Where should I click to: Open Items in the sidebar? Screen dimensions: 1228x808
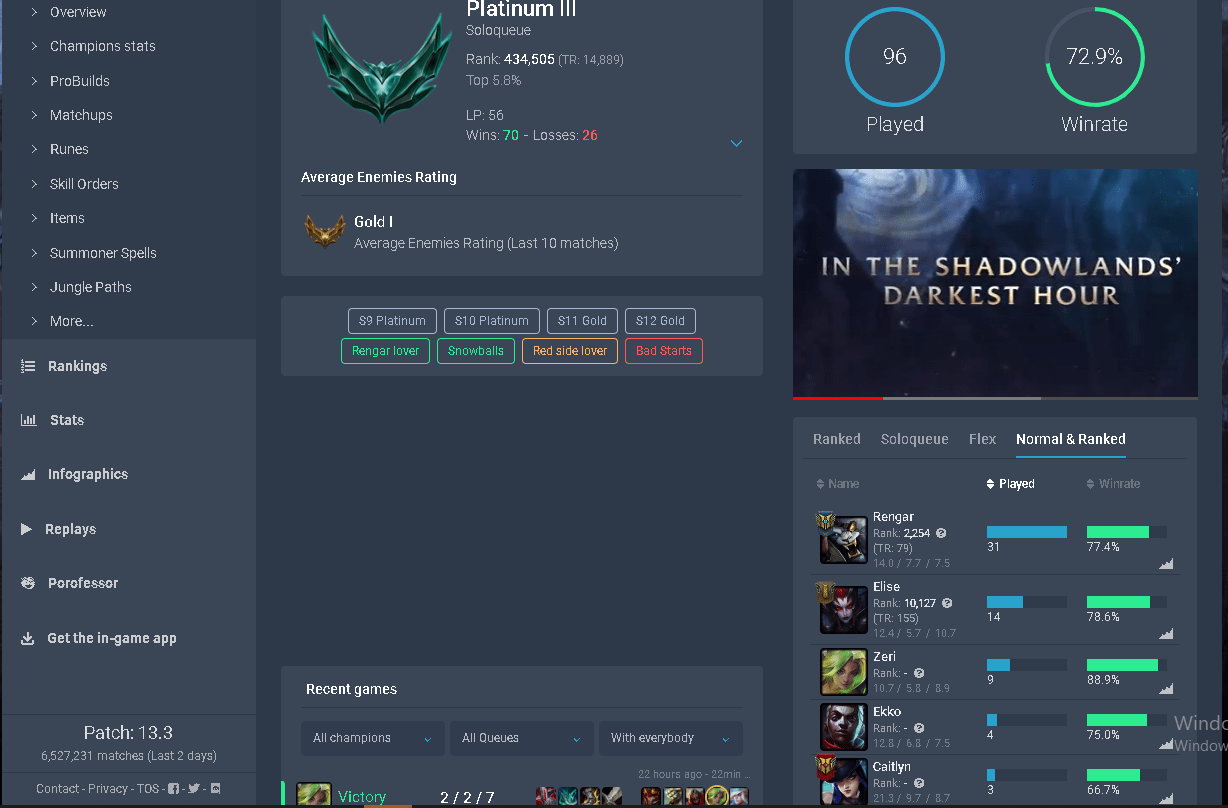tap(67, 218)
